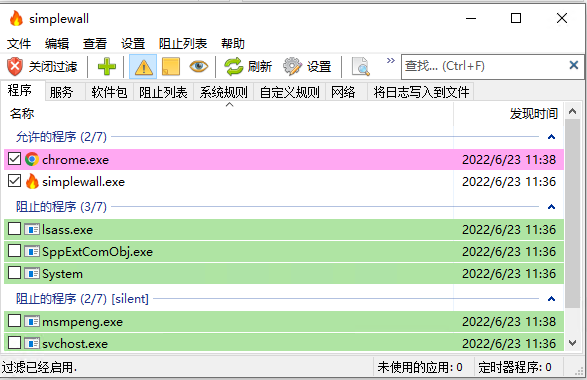Refresh the list with the green arrows icon
Viewport: 587px width, 380px height.
[234, 67]
